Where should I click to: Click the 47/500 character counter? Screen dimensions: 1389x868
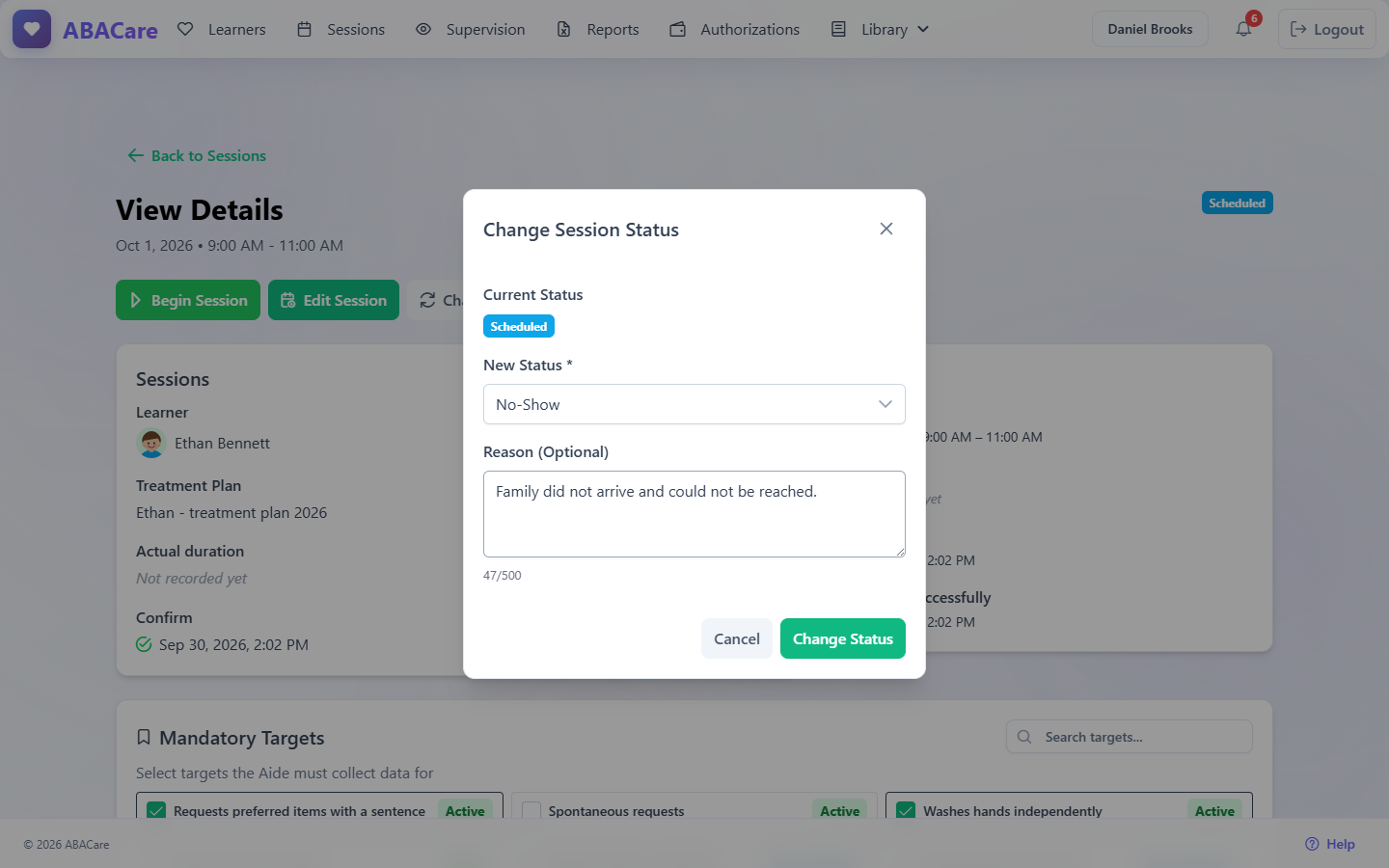503,576
